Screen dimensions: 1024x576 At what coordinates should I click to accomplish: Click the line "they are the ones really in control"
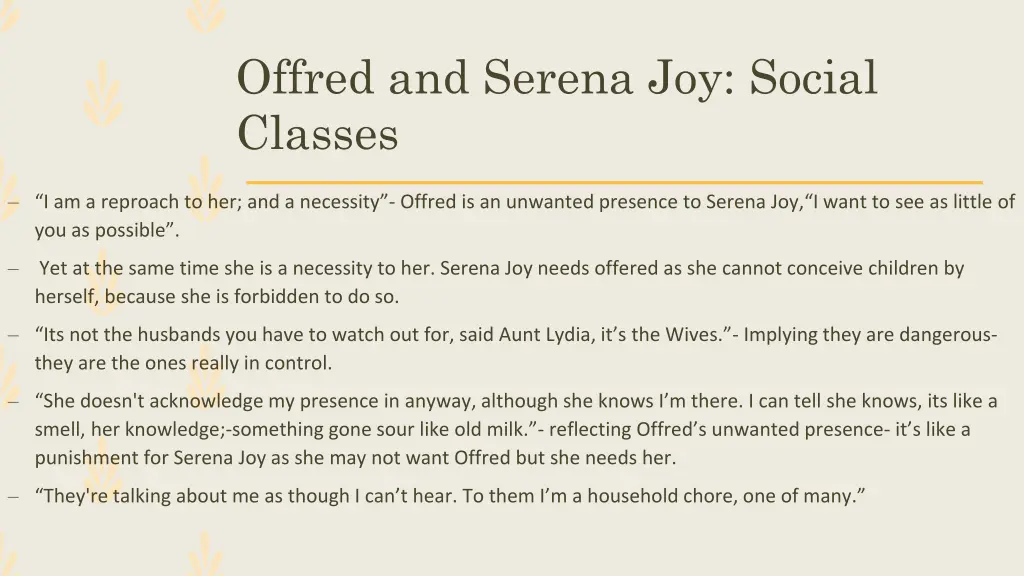coord(182,363)
